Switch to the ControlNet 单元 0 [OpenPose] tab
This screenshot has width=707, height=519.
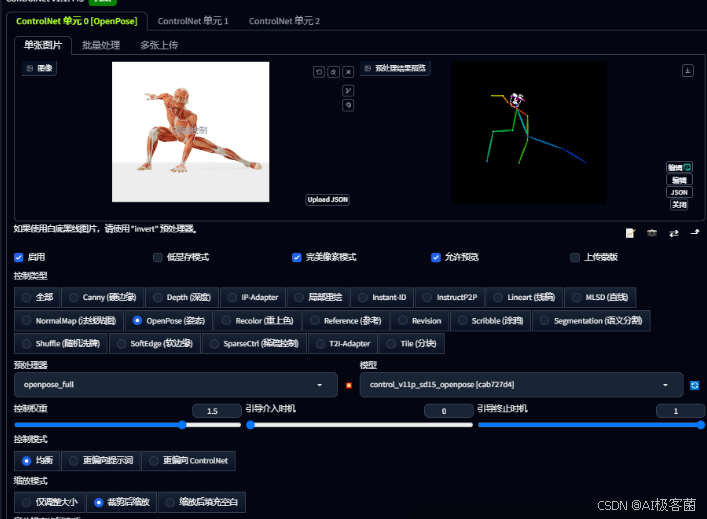77,21
